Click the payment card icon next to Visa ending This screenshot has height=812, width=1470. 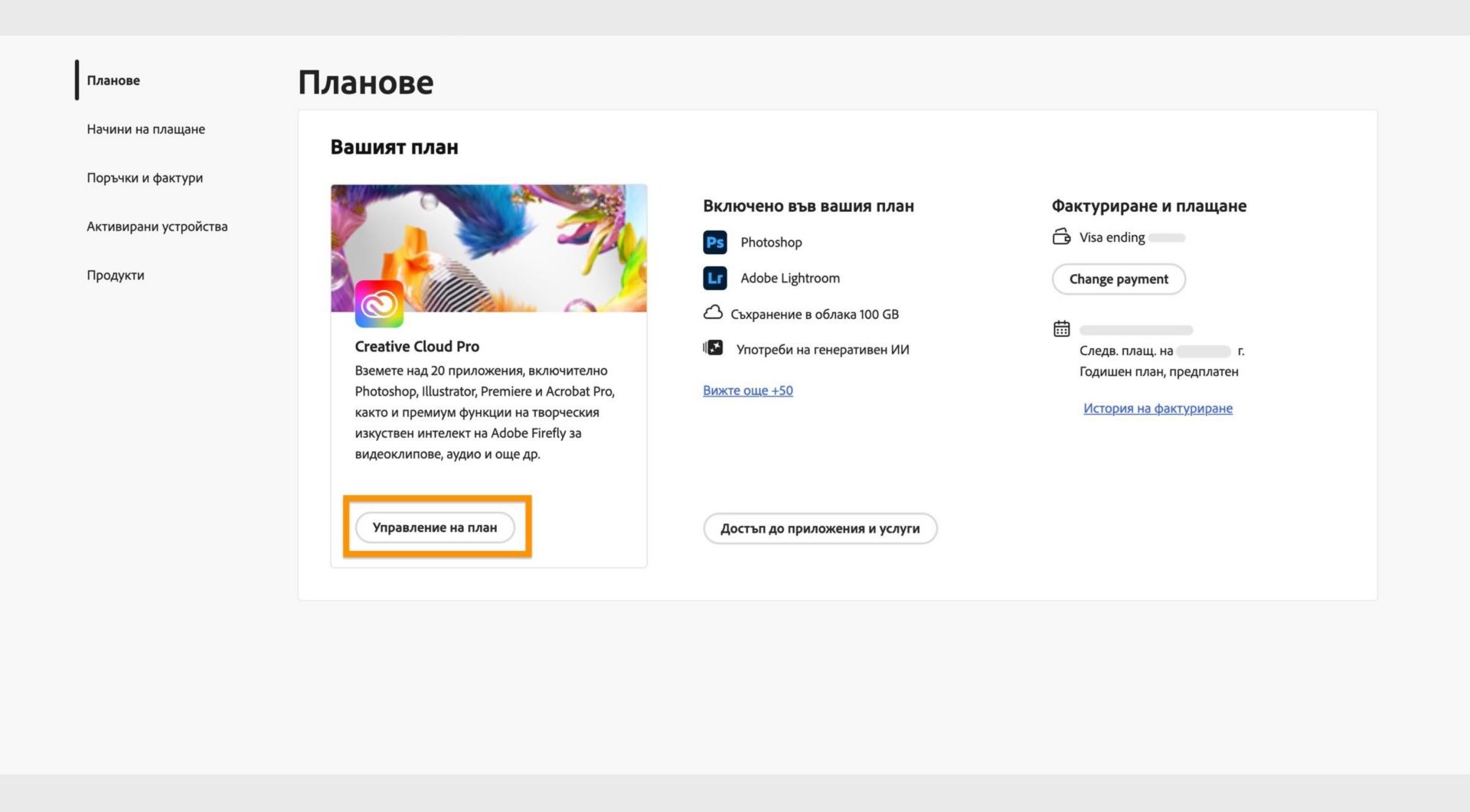(x=1061, y=237)
